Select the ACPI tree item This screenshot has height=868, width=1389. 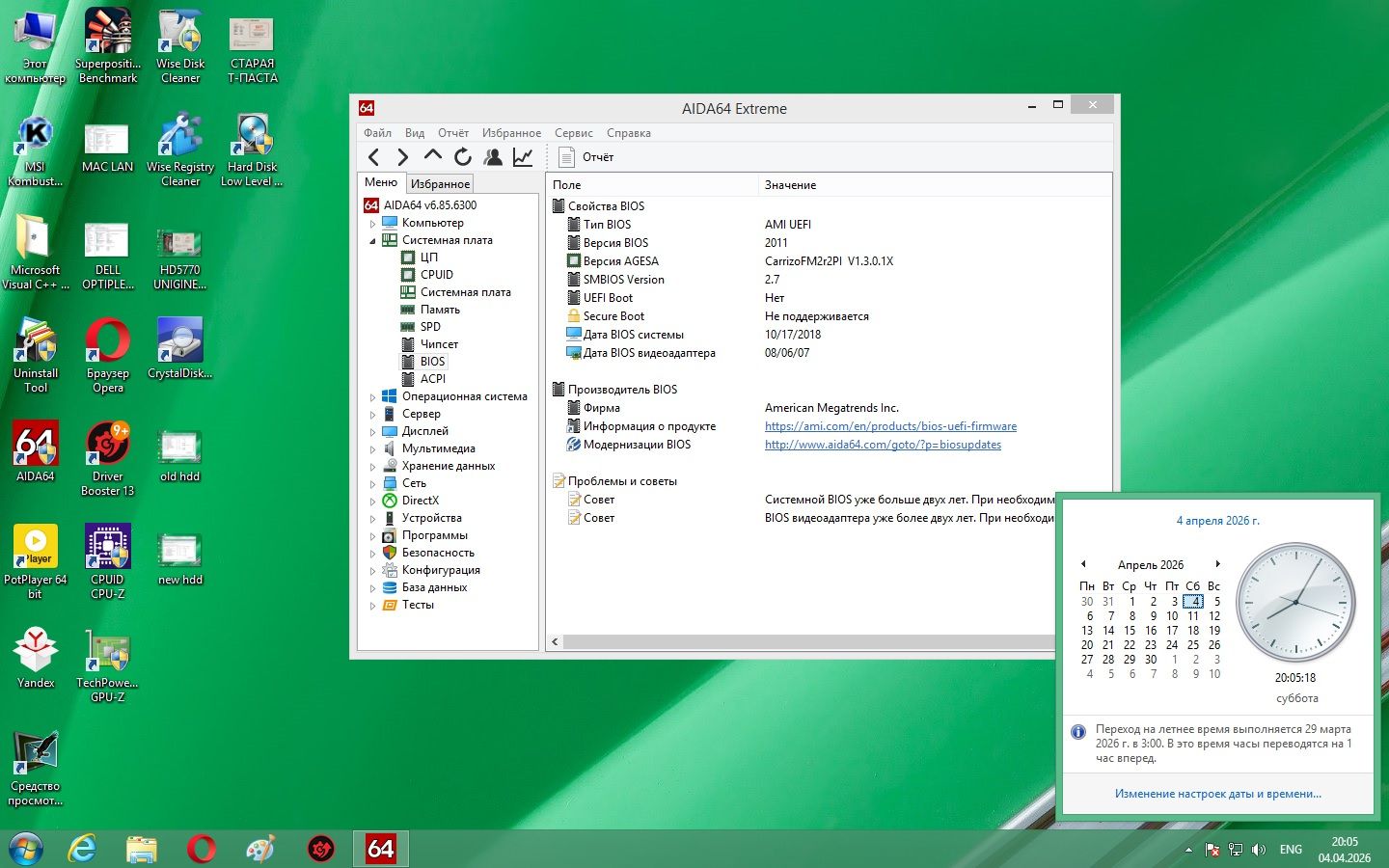tap(433, 379)
